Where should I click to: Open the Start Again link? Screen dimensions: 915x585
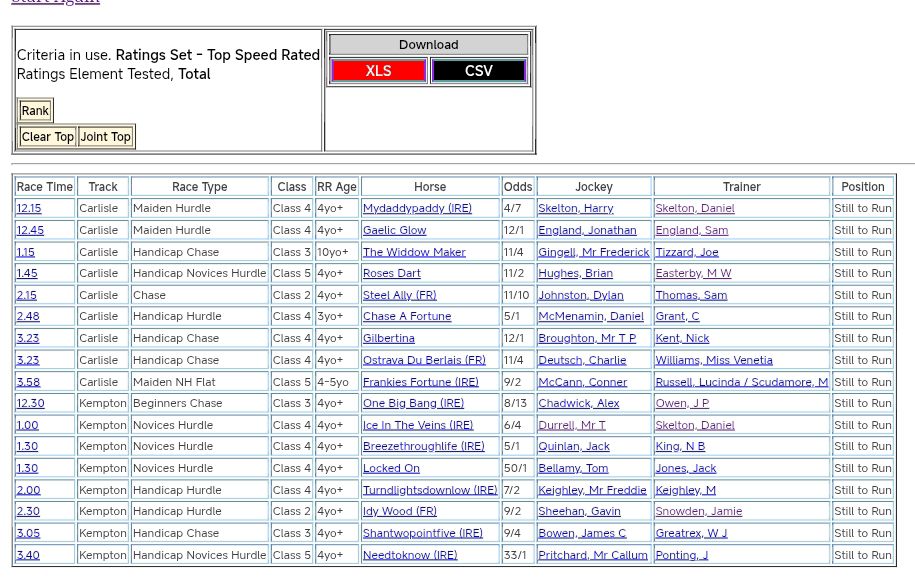tap(55, 2)
